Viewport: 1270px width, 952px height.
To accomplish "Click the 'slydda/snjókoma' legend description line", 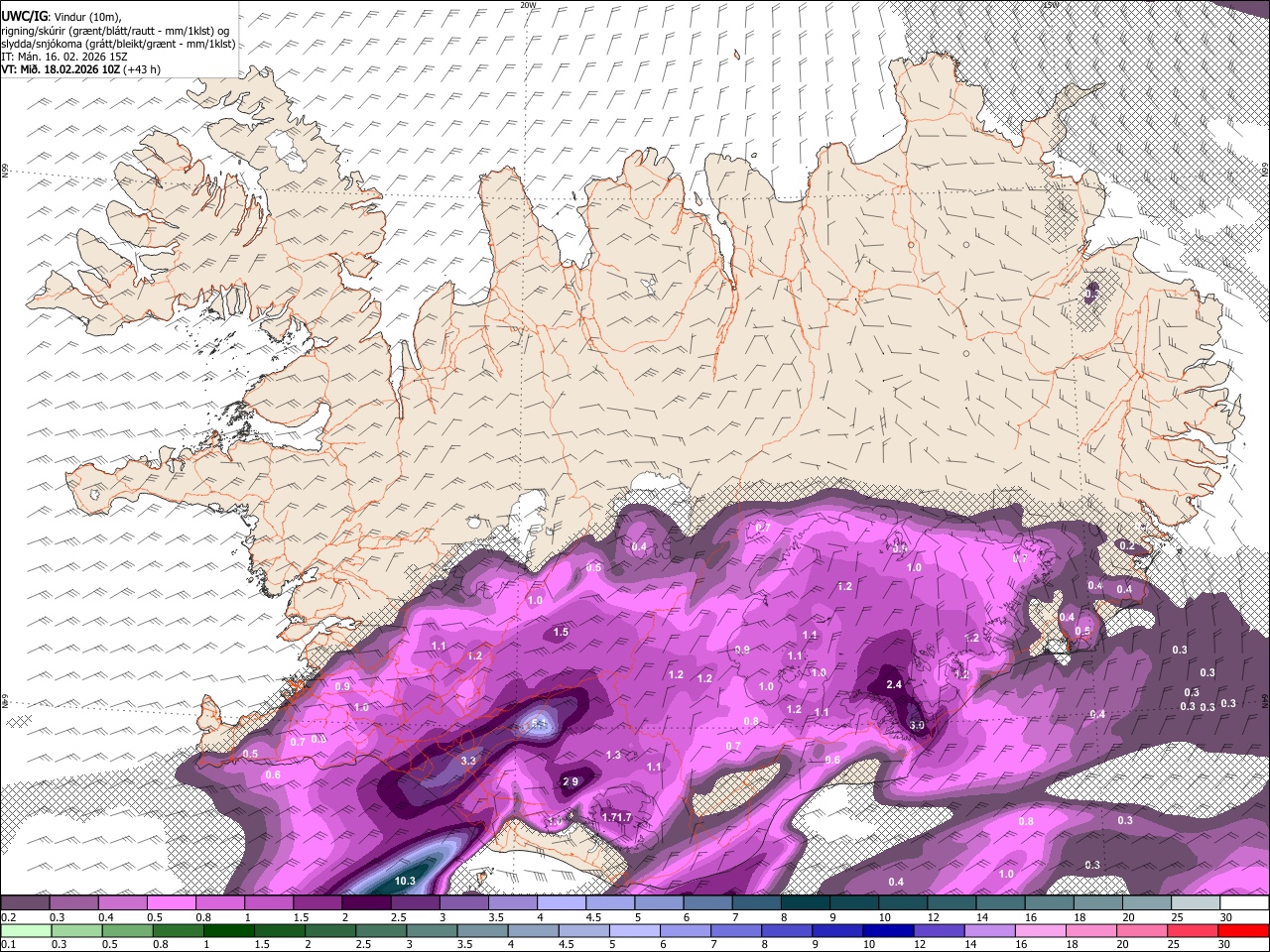I will coord(118,44).
